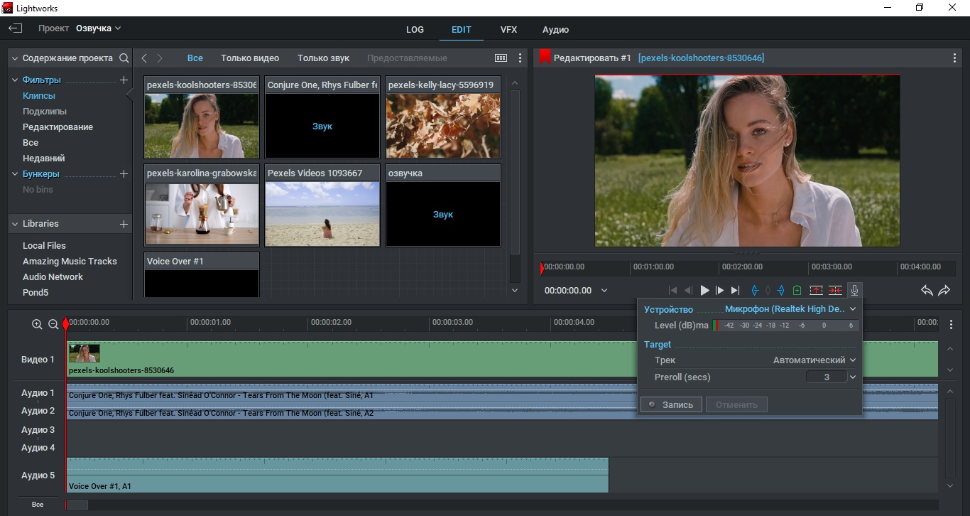Screen dimensions: 970x516
Task: Open Audio Network library
Action: pyautogui.click(x=53, y=277)
